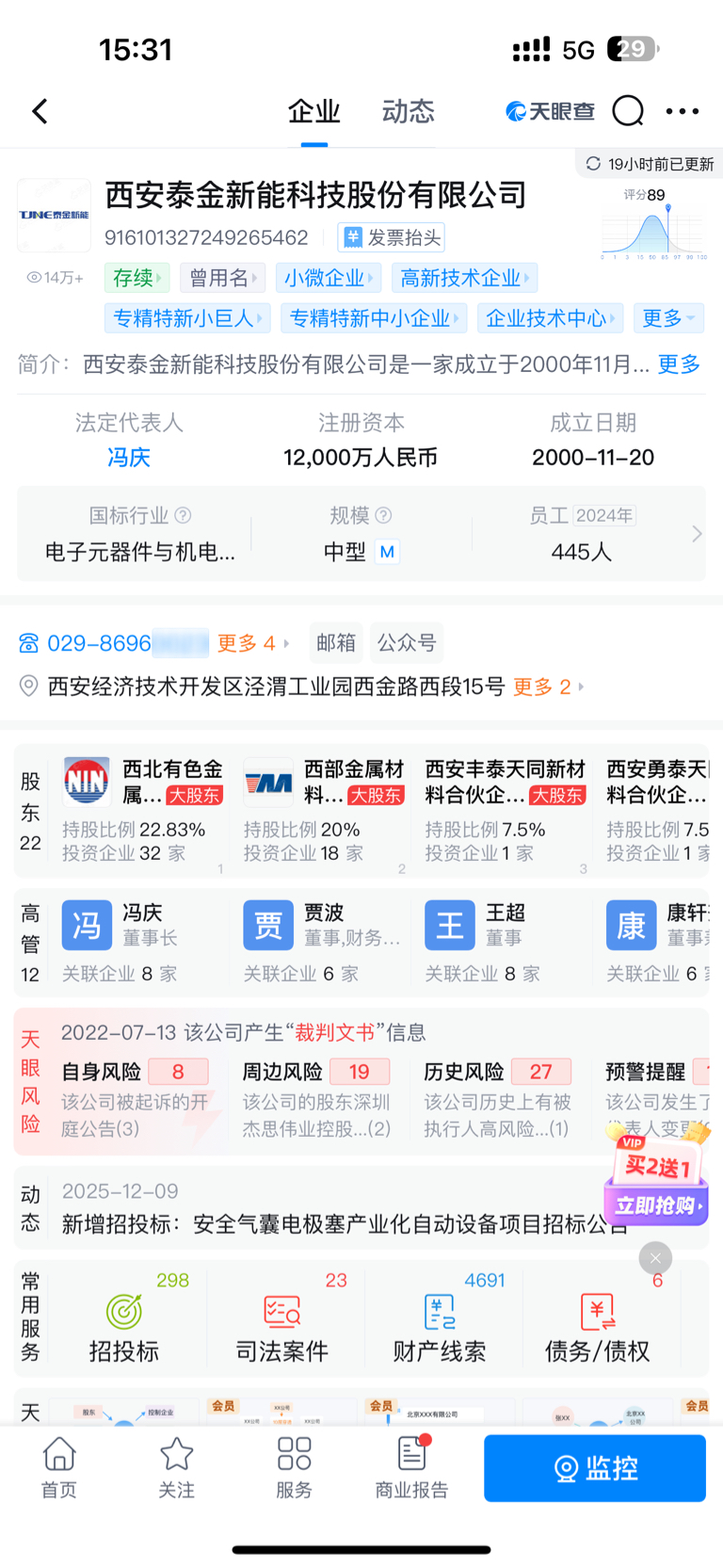Image resolution: width=723 pixels, height=1568 pixels.
Task: Go to the 首页 home tab
Action: (59, 1466)
